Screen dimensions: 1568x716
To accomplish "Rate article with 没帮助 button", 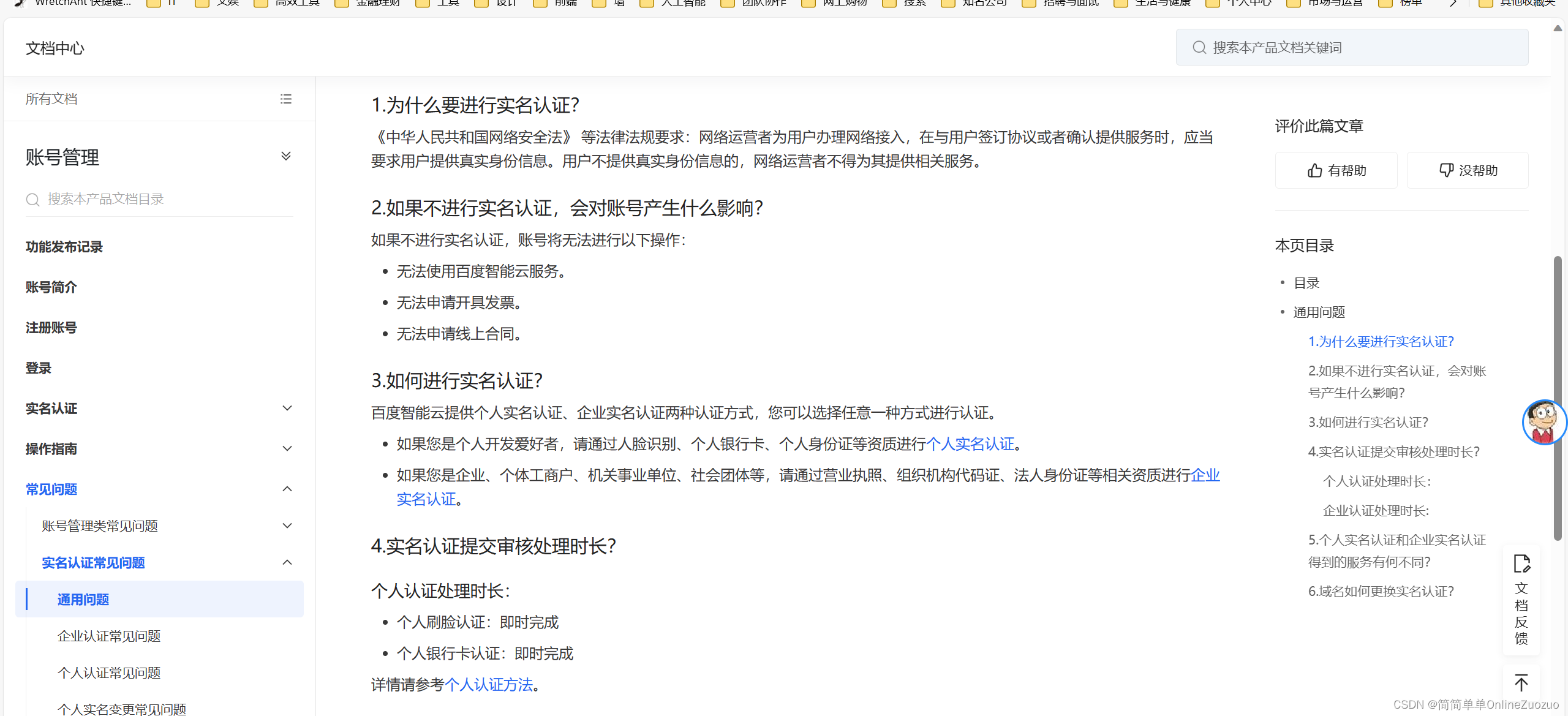I will (x=1468, y=170).
